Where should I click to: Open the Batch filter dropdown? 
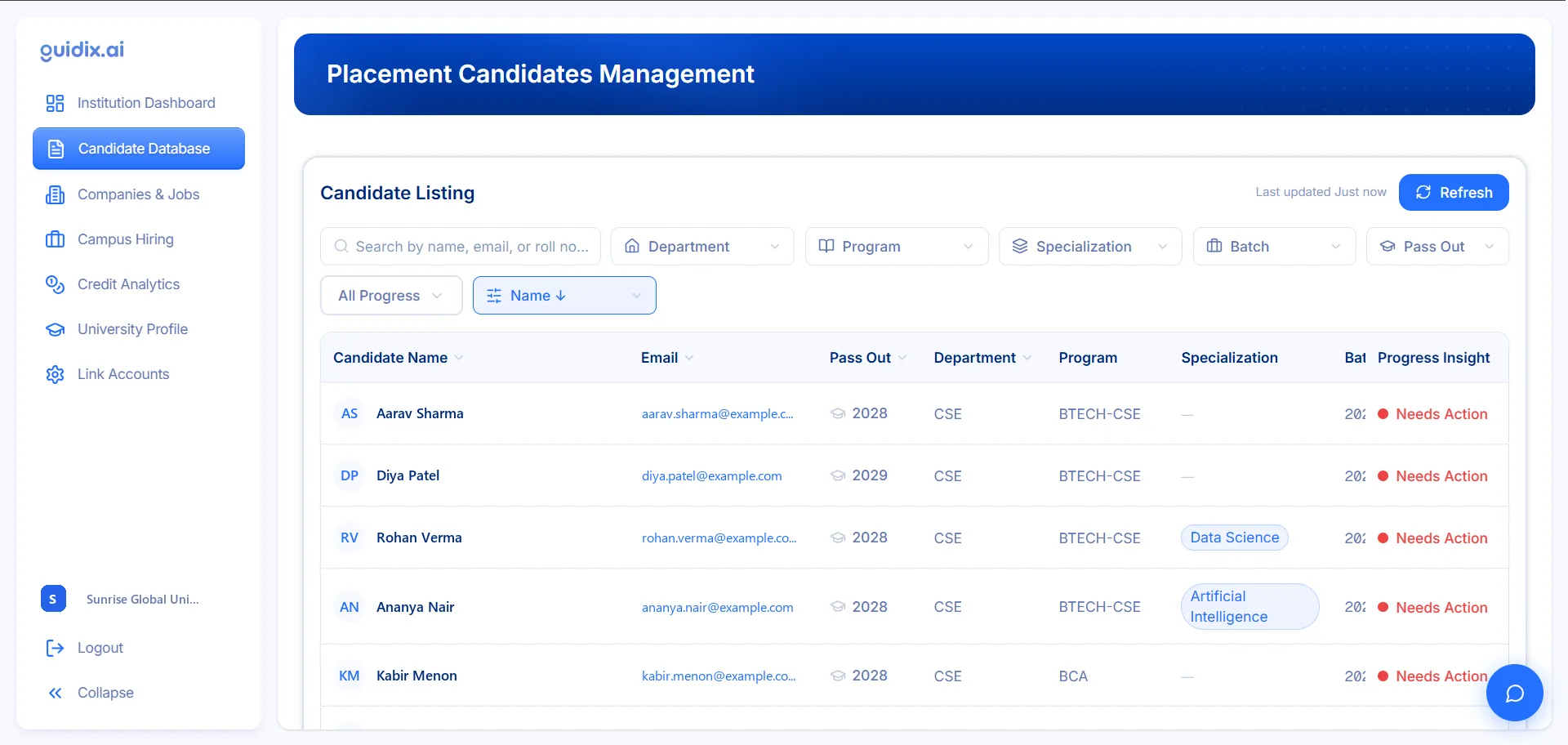coord(1274,247)
